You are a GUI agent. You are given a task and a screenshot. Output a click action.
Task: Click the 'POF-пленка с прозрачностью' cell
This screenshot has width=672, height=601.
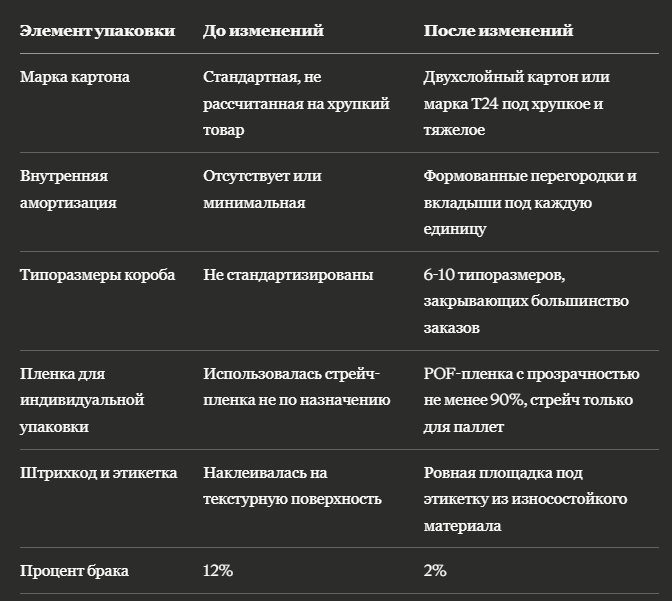531,400
